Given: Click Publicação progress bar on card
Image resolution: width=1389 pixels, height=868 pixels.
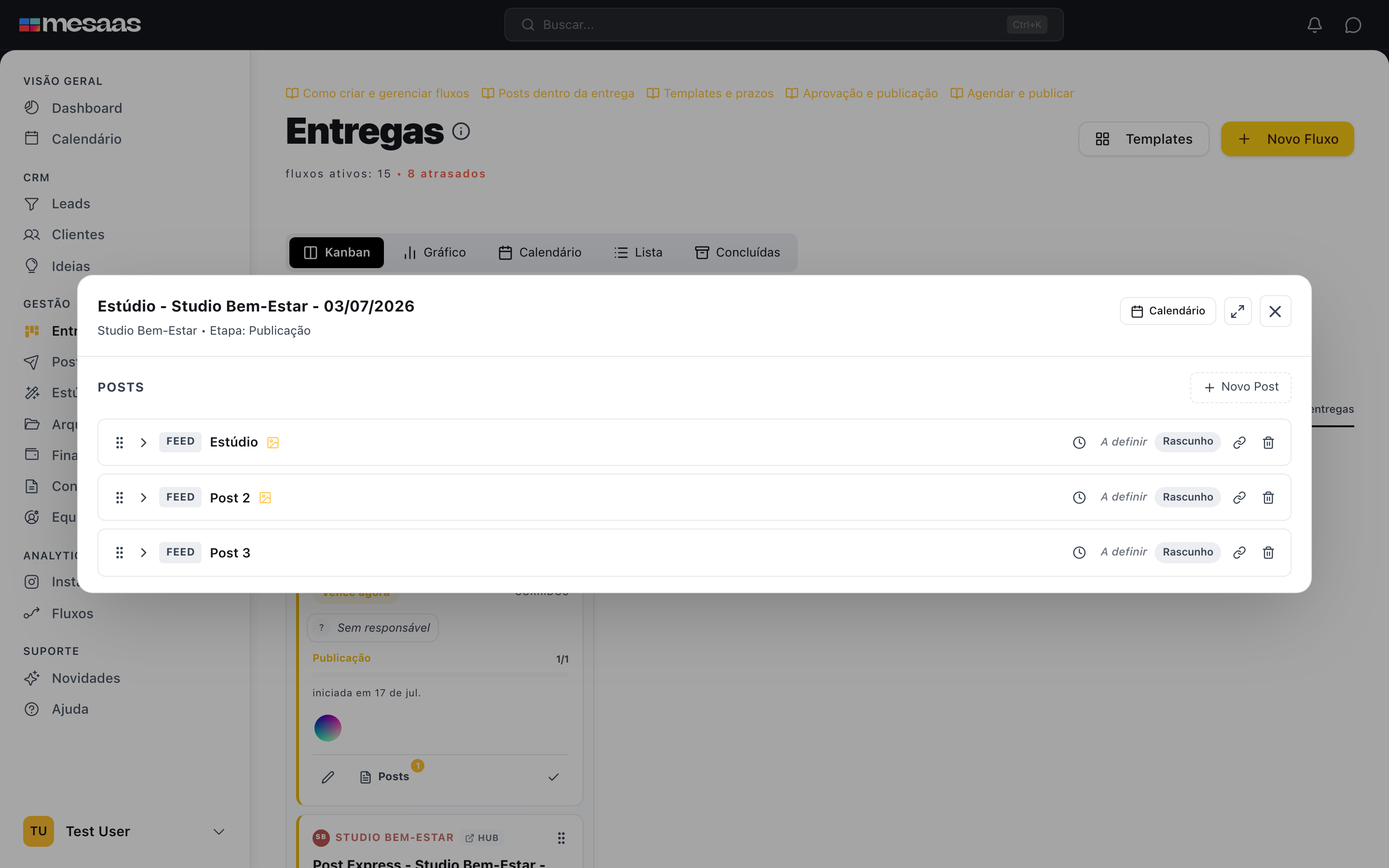Looking at the screenshot, I should point(441,675).
